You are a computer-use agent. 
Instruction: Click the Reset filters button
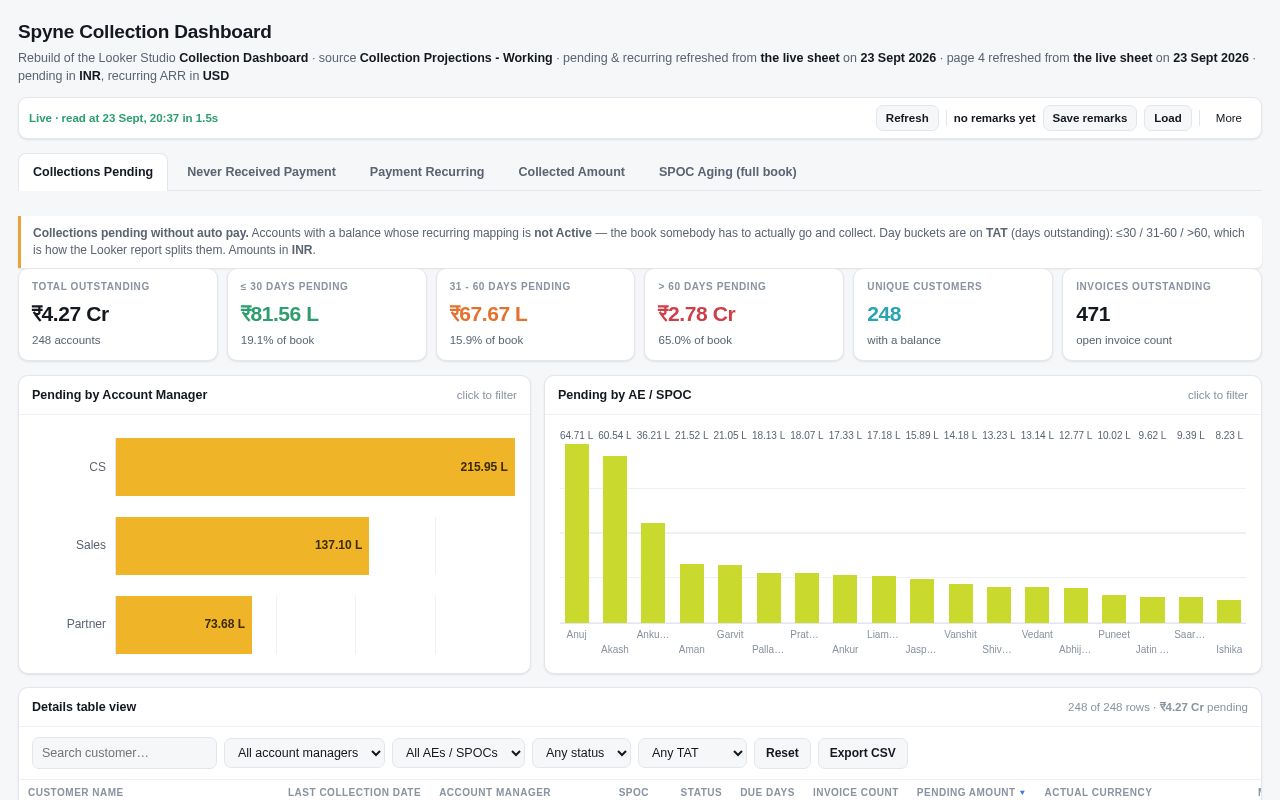(x=782, y=753)
